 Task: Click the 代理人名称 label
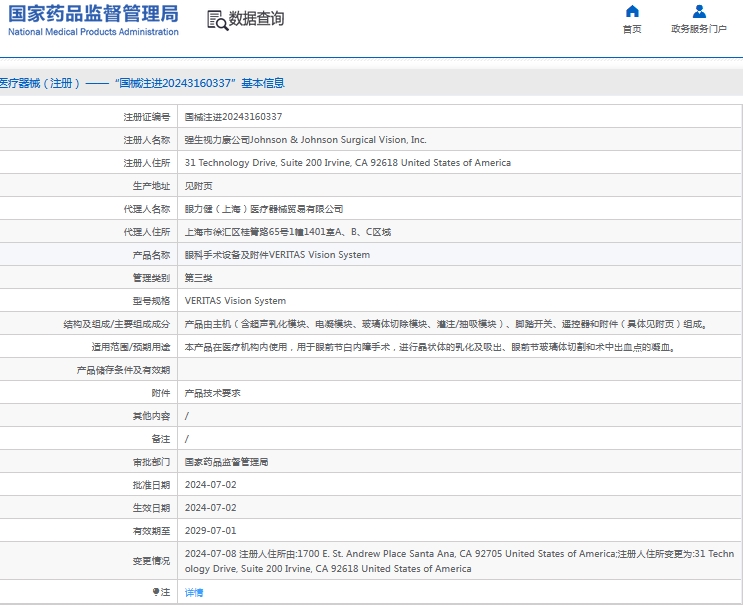point(147,209)
